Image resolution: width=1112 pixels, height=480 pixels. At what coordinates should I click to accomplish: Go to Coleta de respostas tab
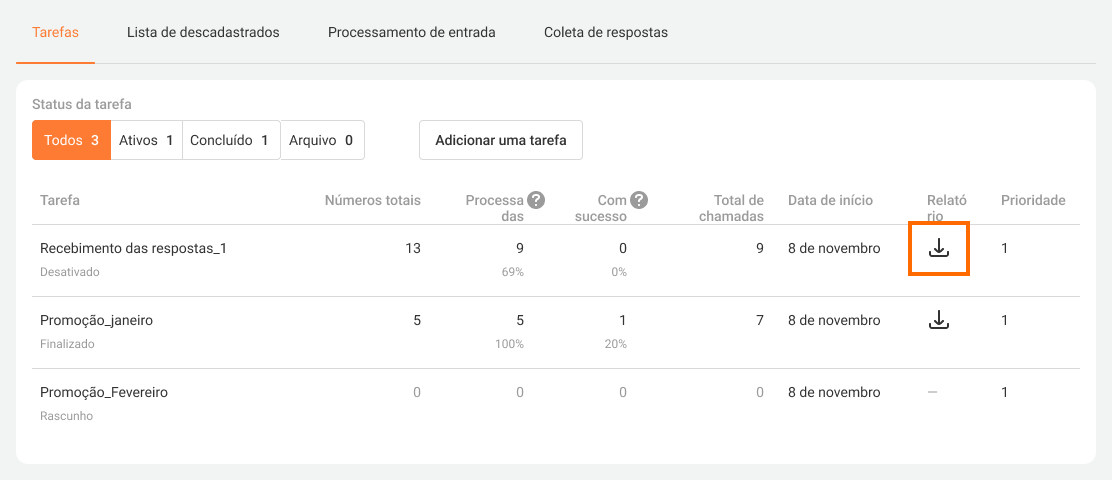pos(605,32)
